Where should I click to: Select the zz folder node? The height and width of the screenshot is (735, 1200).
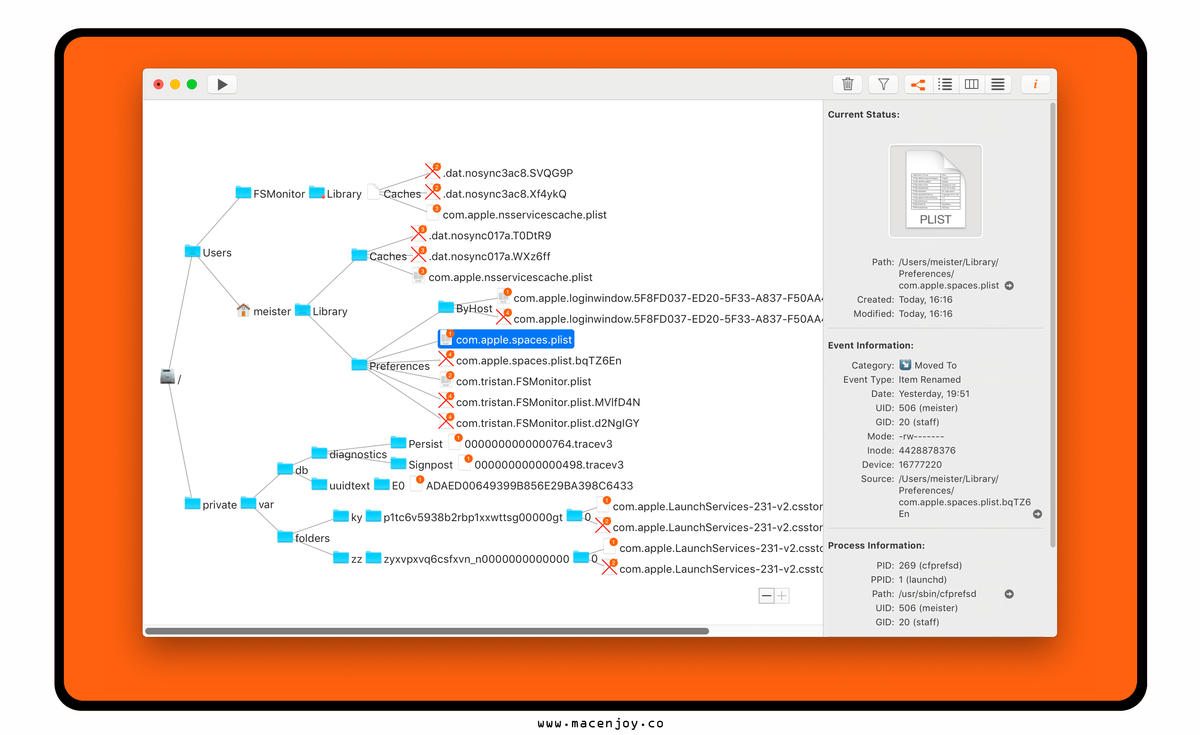[348, 558]
